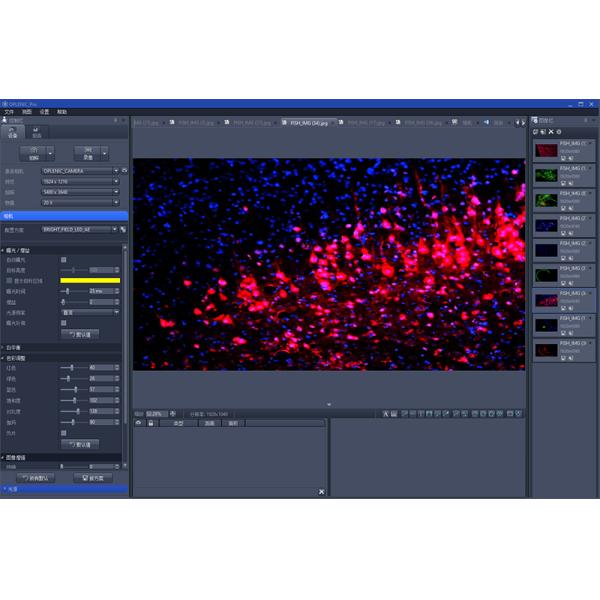Toggle the checkbox left of the yellow bar label

click(9, 280)
